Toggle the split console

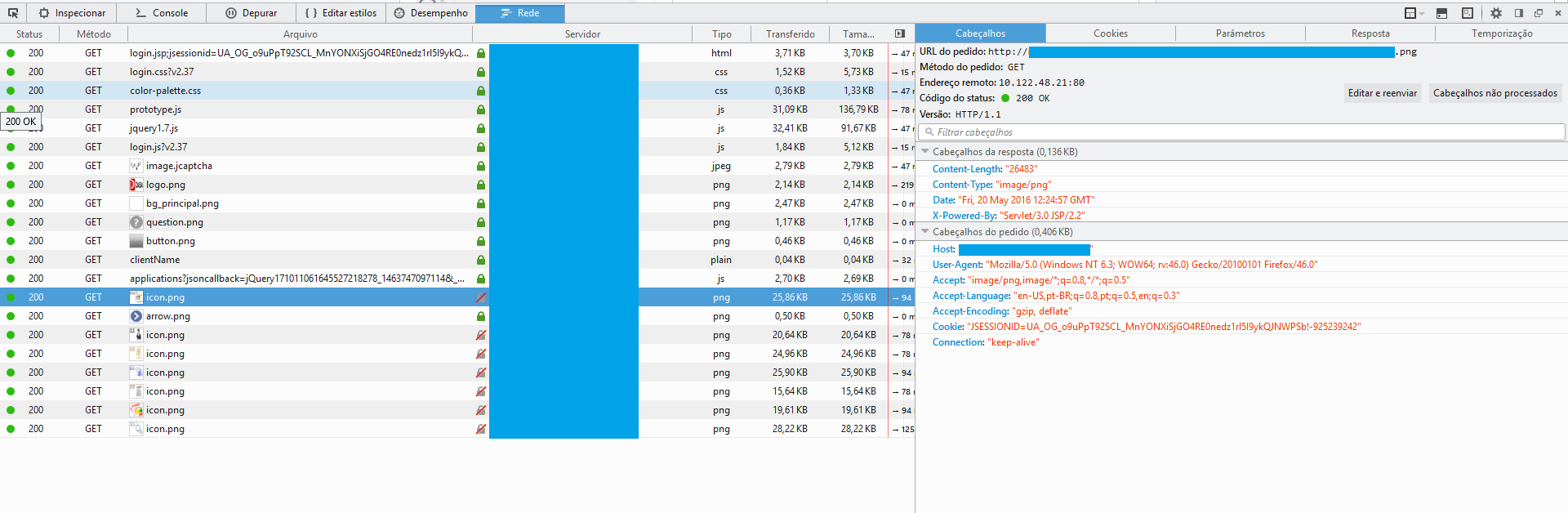coord(1441,13)
